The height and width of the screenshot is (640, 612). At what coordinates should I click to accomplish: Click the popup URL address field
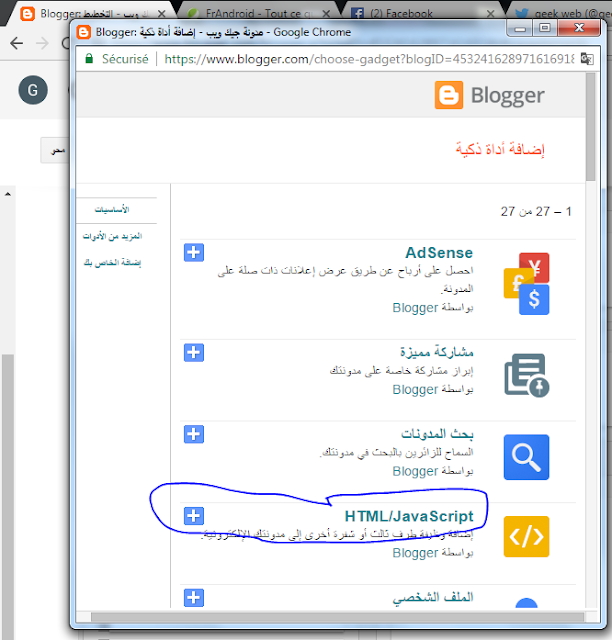369,59
